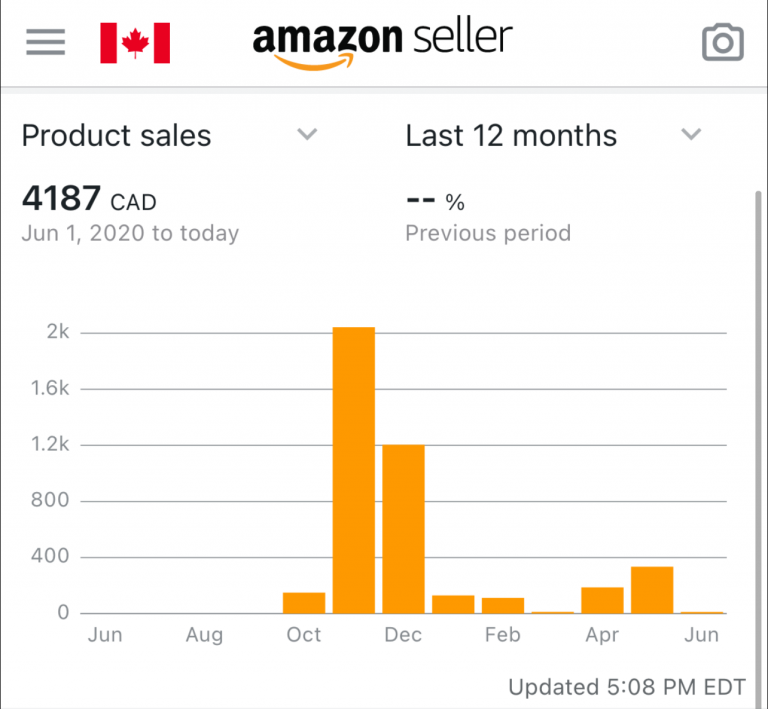Screen dimensions: 768x709
Task: Click the Amazon Seller logo
Action: 383,45
